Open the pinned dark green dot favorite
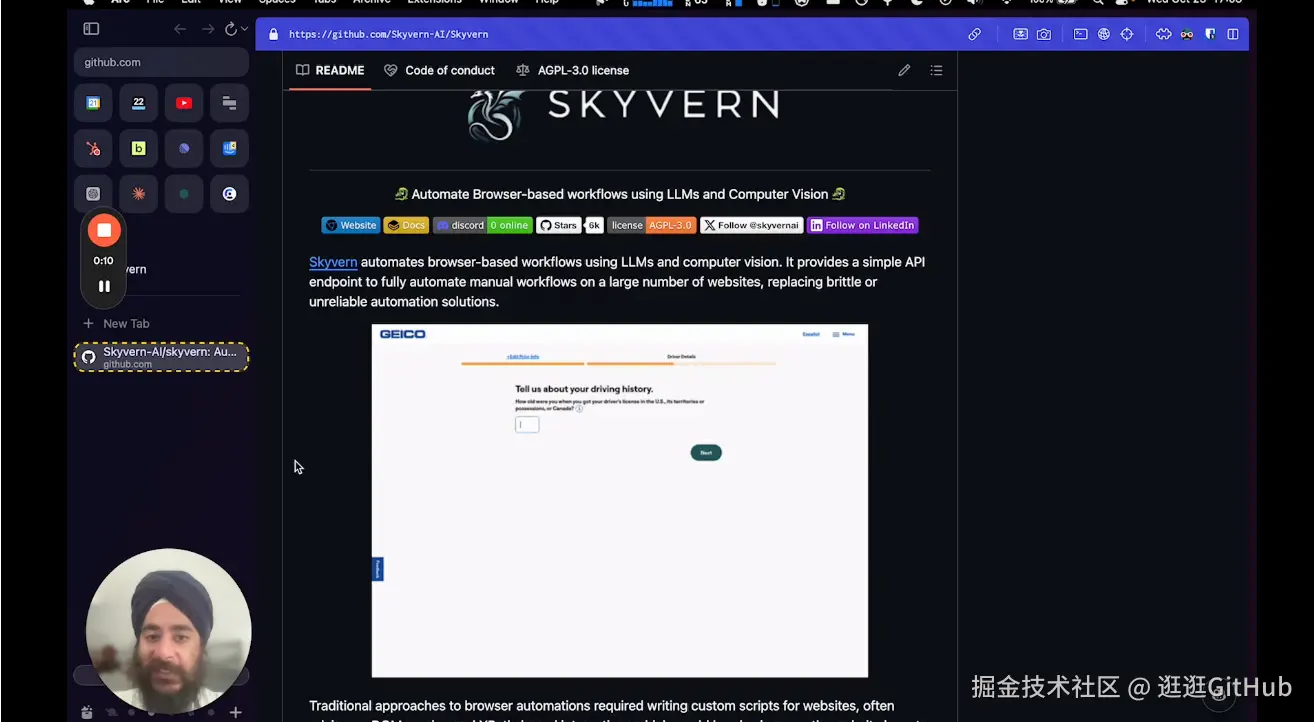Viewport: 1314px width, 722px height. click(184, 194)
